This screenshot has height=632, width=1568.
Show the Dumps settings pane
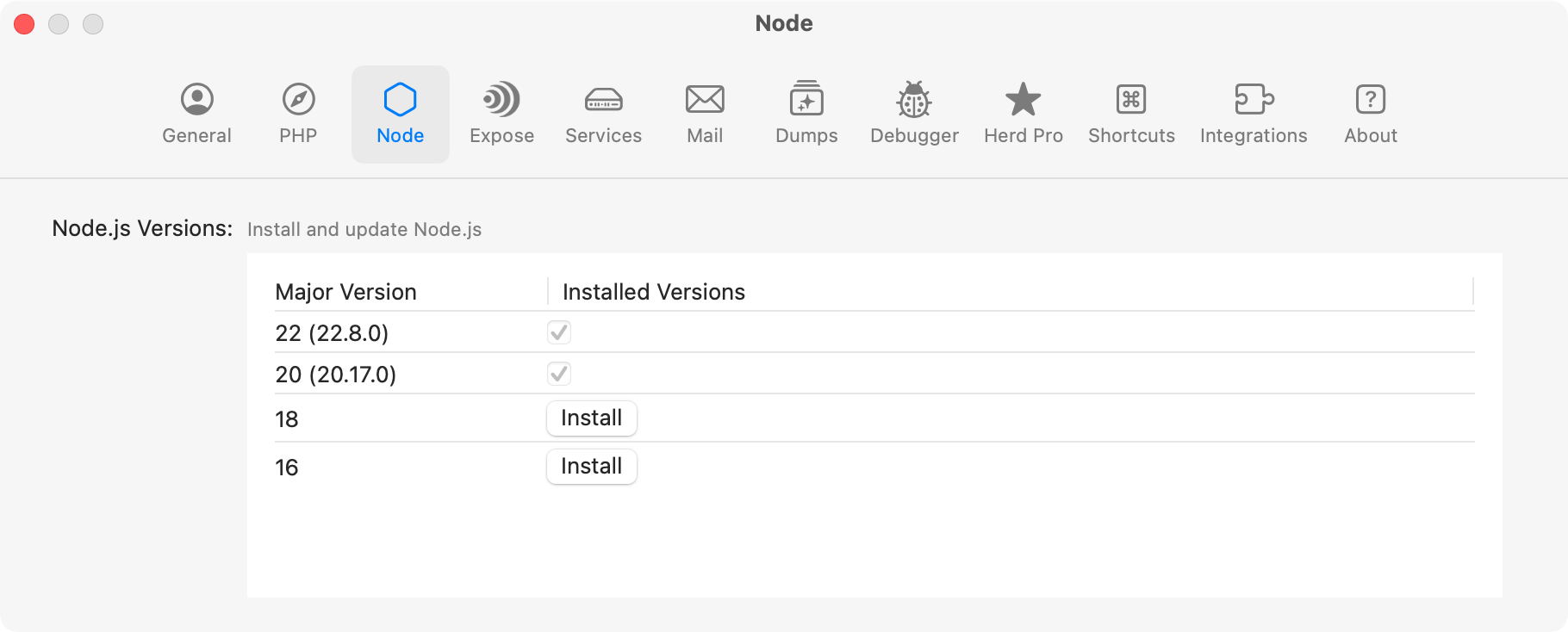click(806, 114)
